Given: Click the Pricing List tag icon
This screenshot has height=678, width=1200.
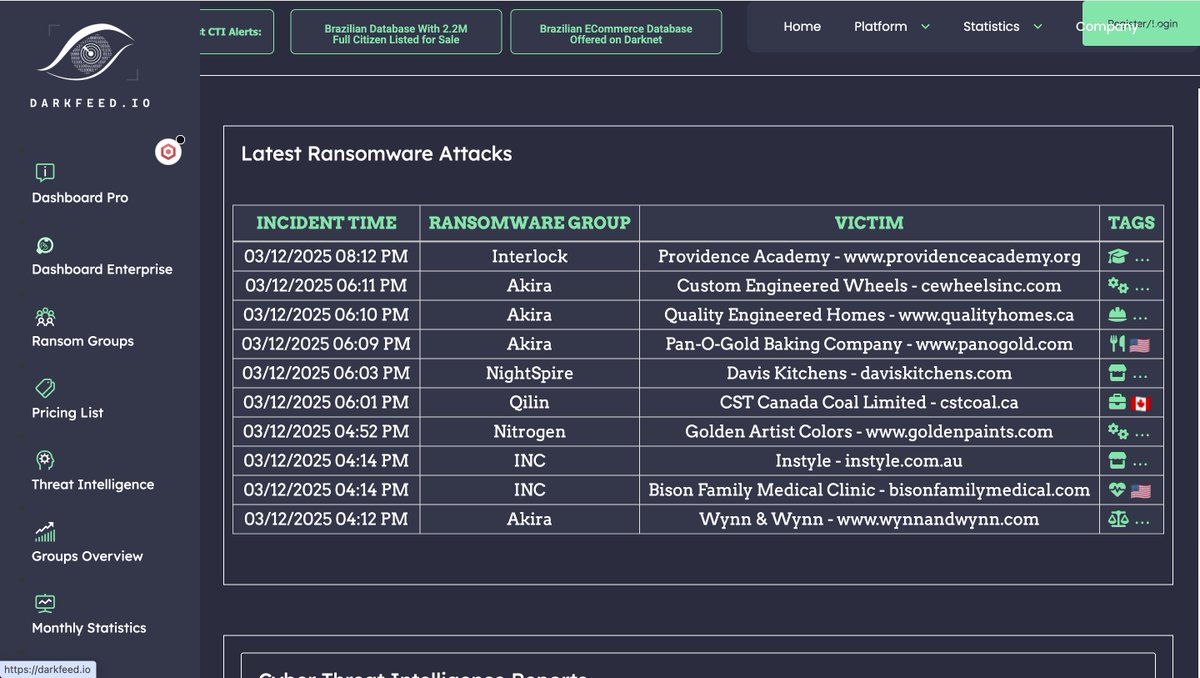Looking at the screenshot, I should (x=45, y=388).
